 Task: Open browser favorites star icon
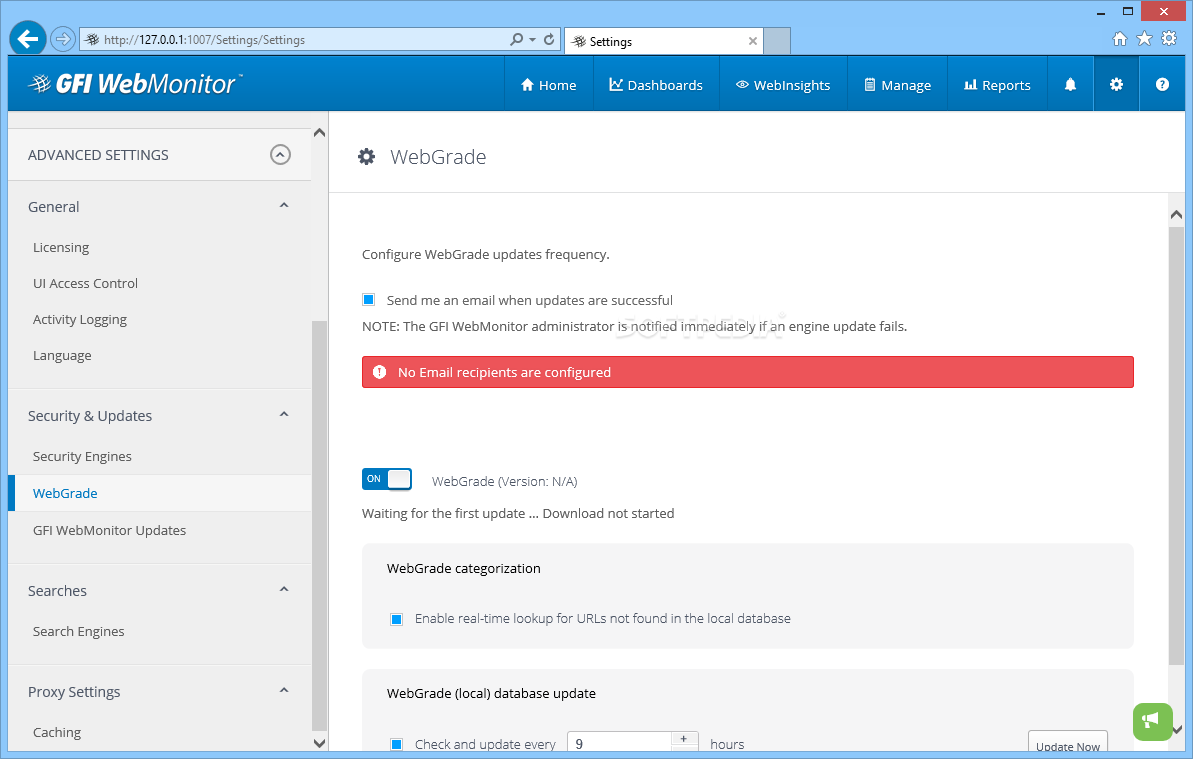[1144, 39]
